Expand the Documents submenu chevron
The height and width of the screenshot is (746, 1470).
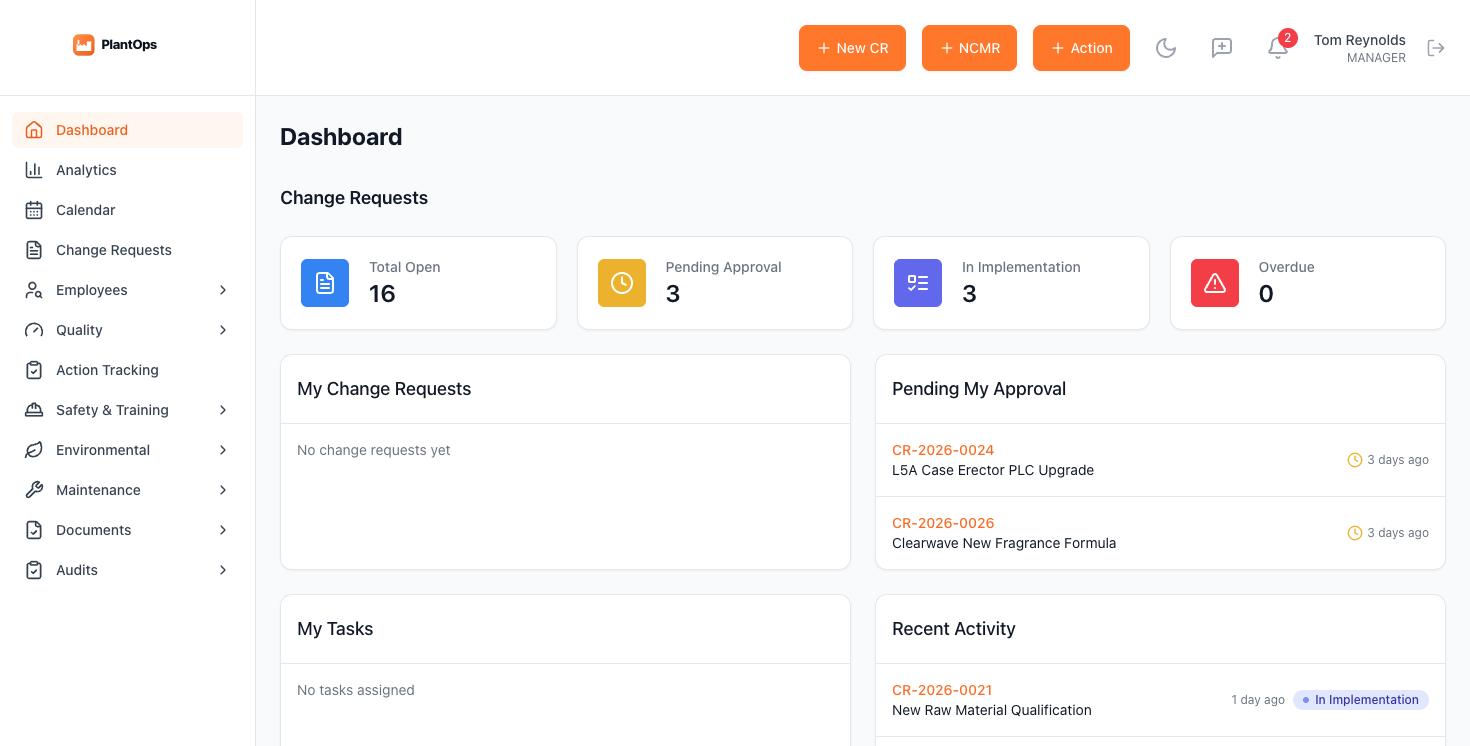(223, 530)
